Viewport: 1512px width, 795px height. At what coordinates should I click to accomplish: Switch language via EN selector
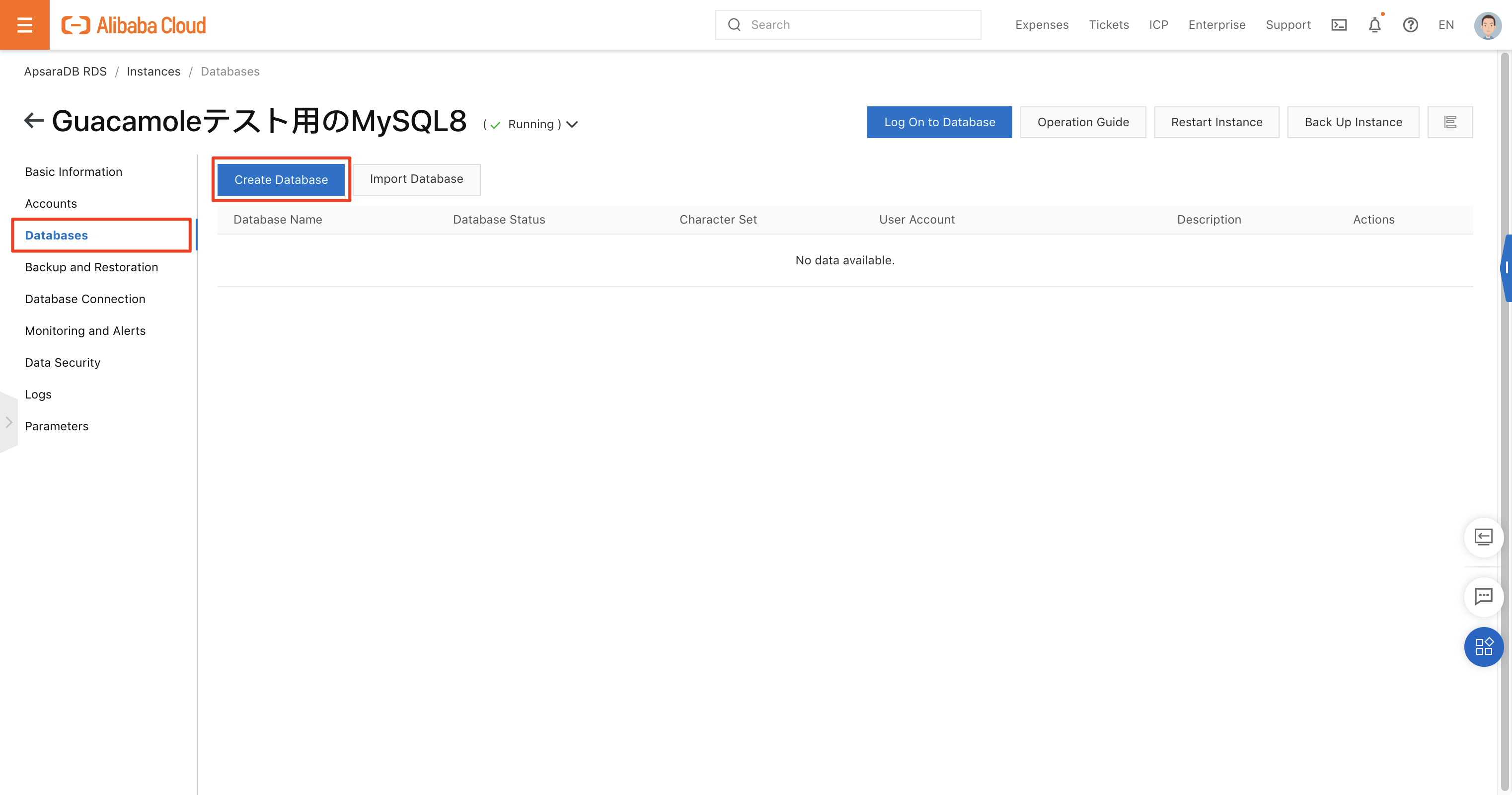pos(1446,25)
